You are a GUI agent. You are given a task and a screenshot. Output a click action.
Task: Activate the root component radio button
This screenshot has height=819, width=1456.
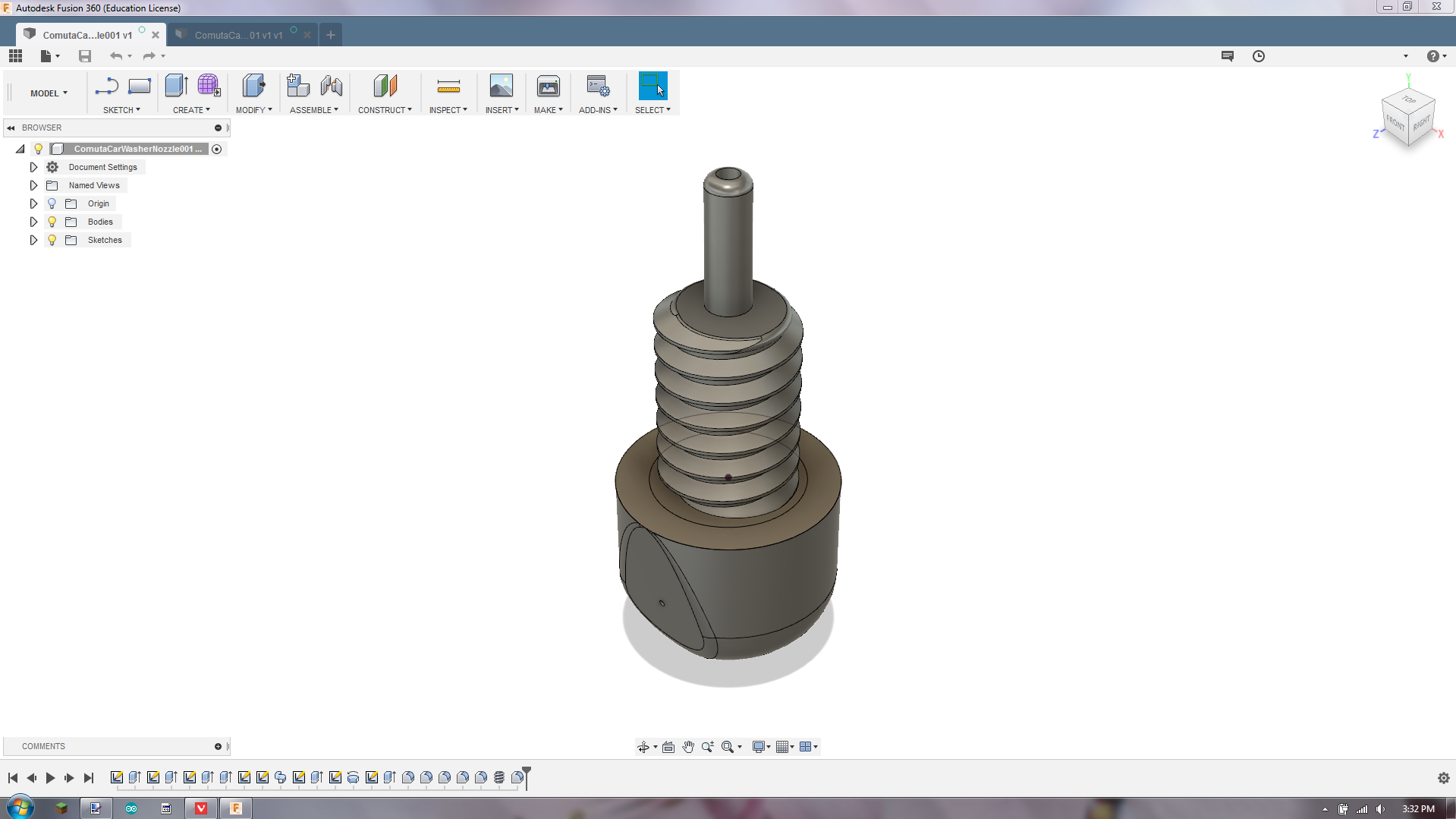tap(217, 149)
